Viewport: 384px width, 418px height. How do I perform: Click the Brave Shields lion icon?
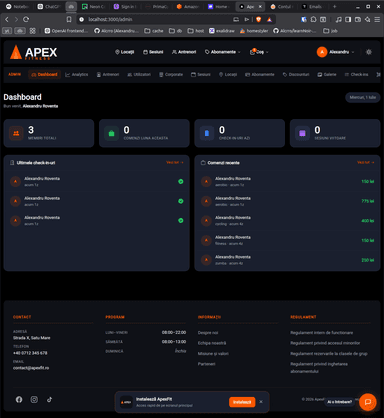[x=258, y=19]
